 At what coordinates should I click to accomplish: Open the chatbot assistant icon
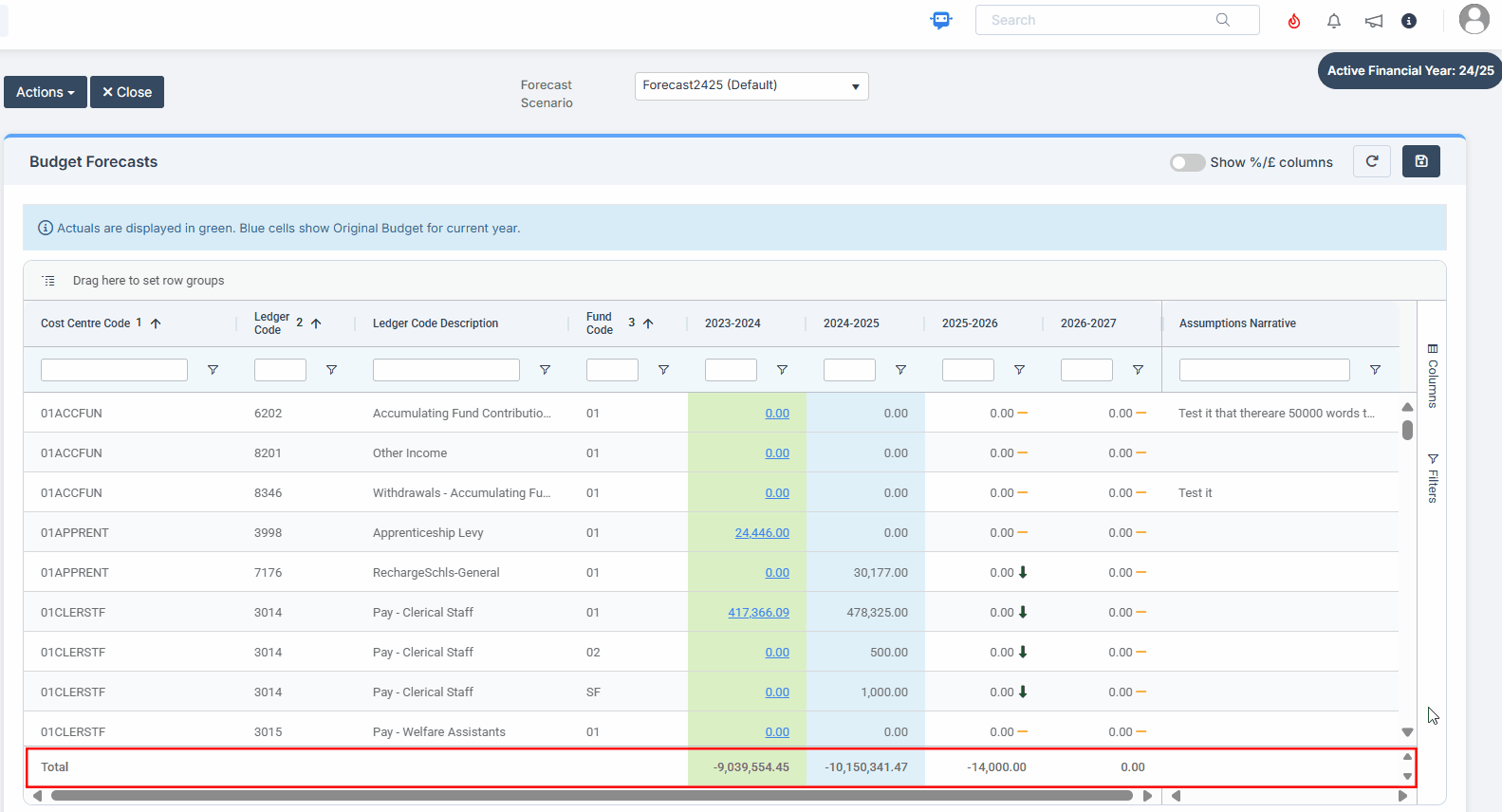coord(941,20)
